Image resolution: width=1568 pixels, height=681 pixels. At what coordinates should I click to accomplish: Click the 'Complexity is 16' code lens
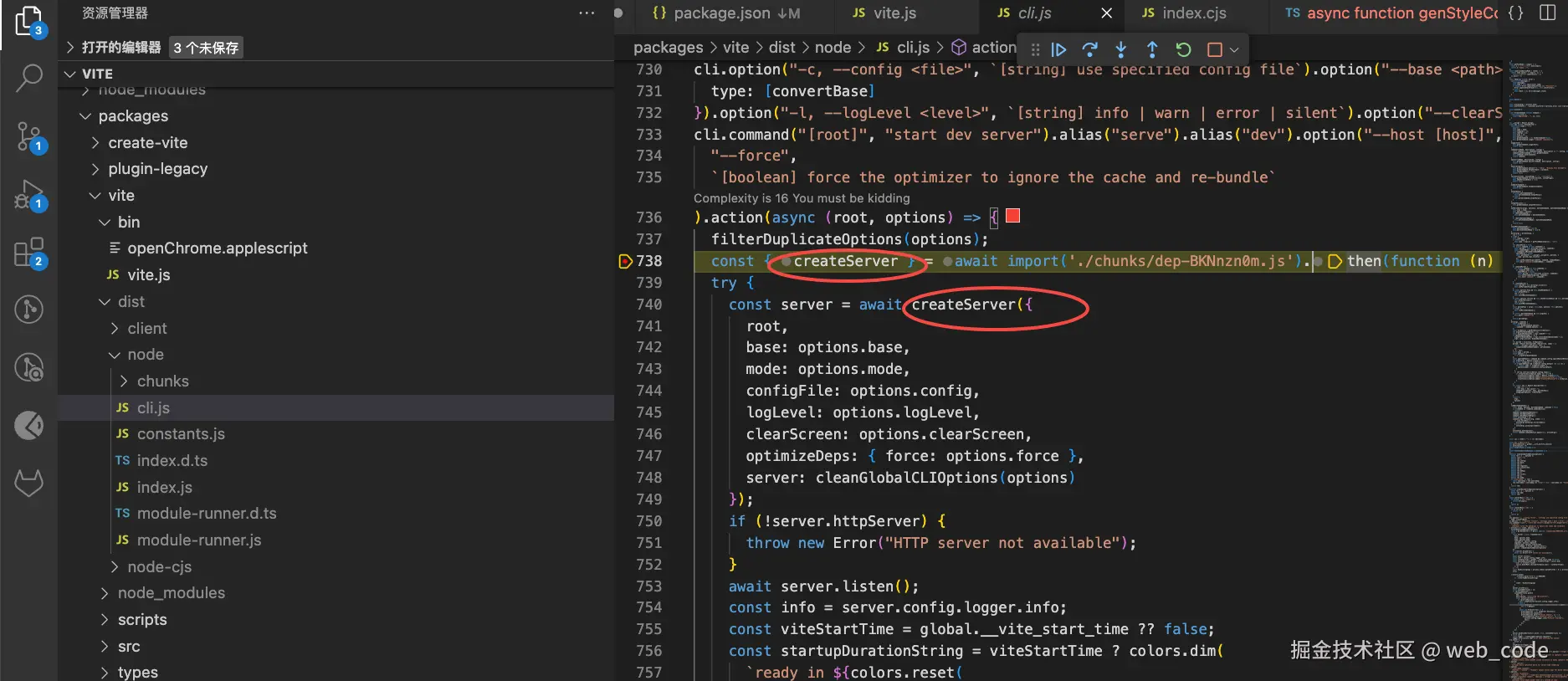[802, 198]
